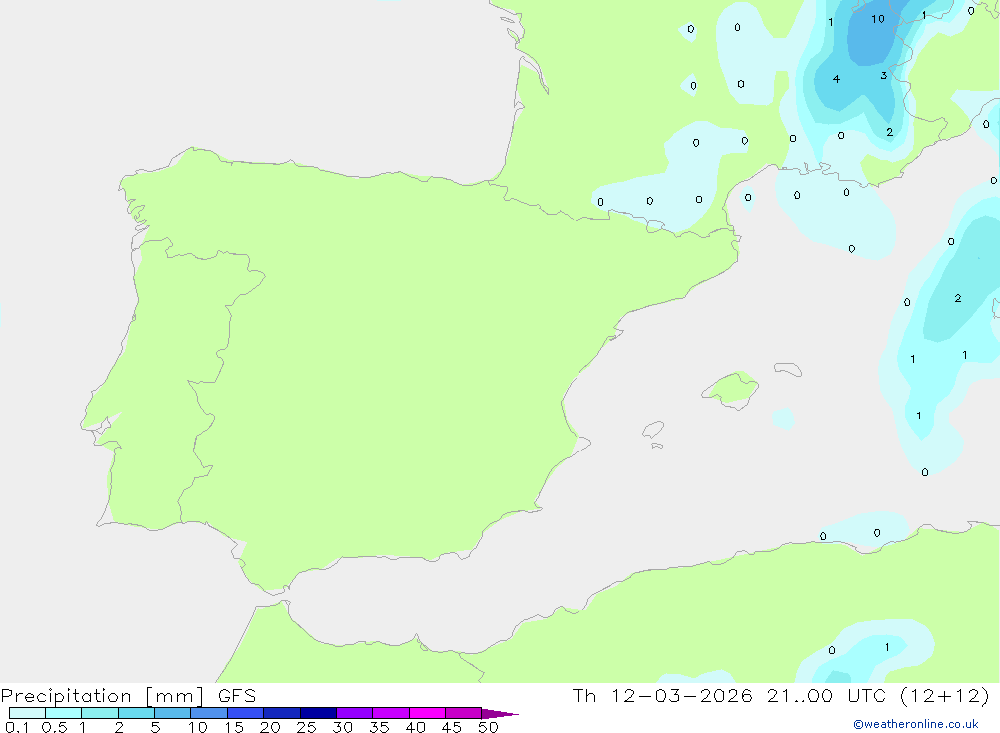Click the "20" legend scale label

(x=270, y=727)
